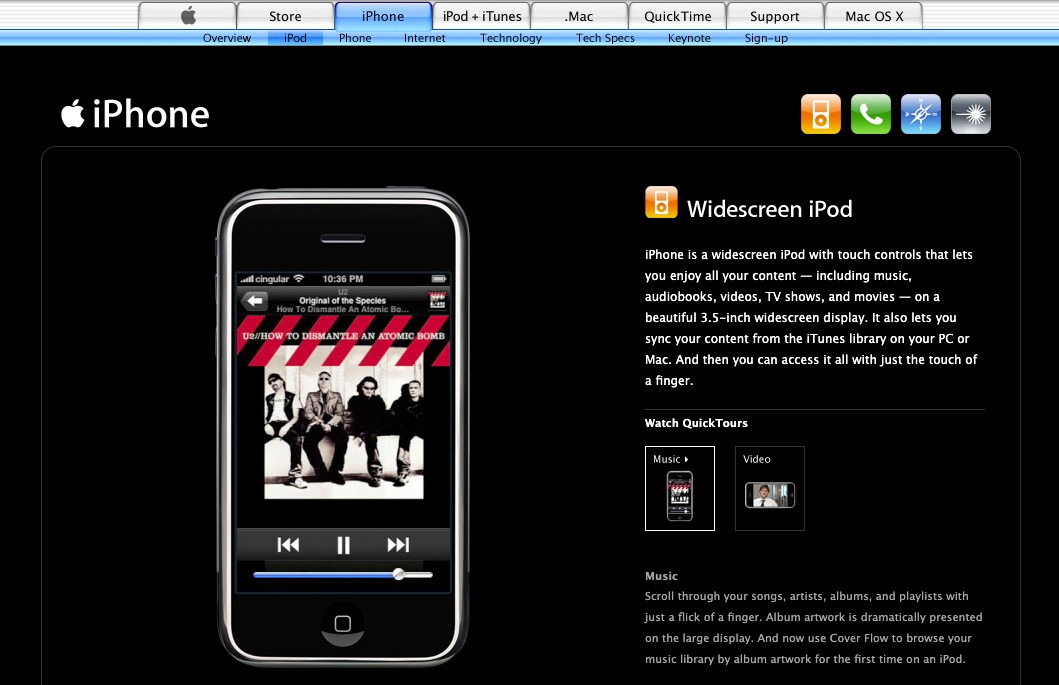Click the 10:36 PM time on iPhone
The width and height of the screenshot is (1059, 685).
pos(342,278)
